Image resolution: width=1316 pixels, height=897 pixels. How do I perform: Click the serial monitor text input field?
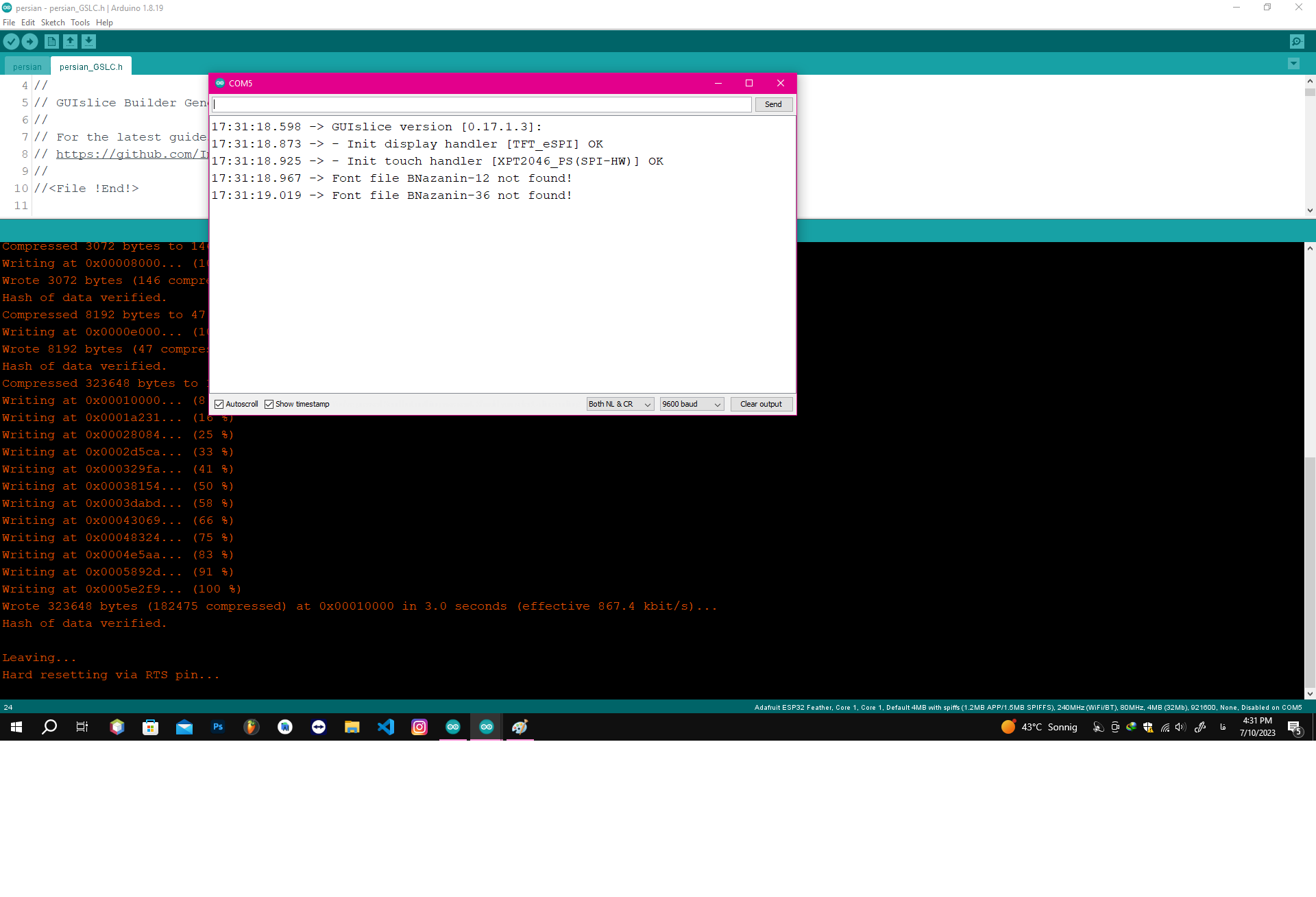[482, 105]
